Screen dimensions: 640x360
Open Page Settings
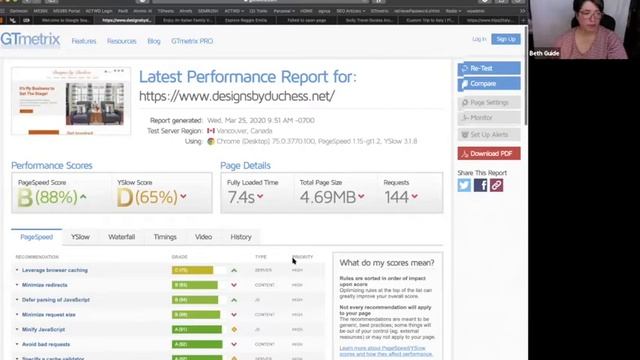pyautogui.click(x=489, y=102)
